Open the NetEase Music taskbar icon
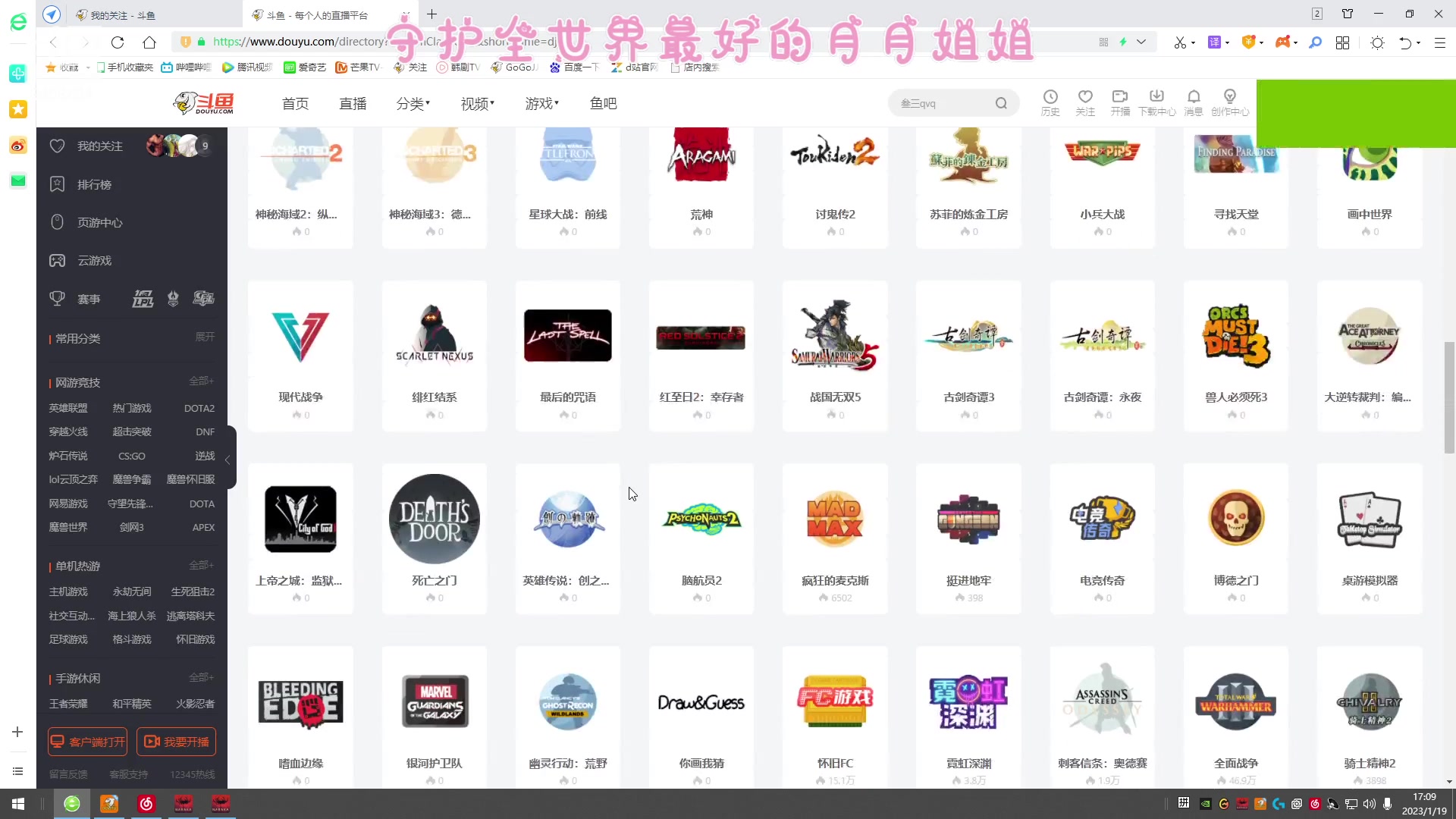Viewport: 1456px width, 819px height. tap(146, 804)
